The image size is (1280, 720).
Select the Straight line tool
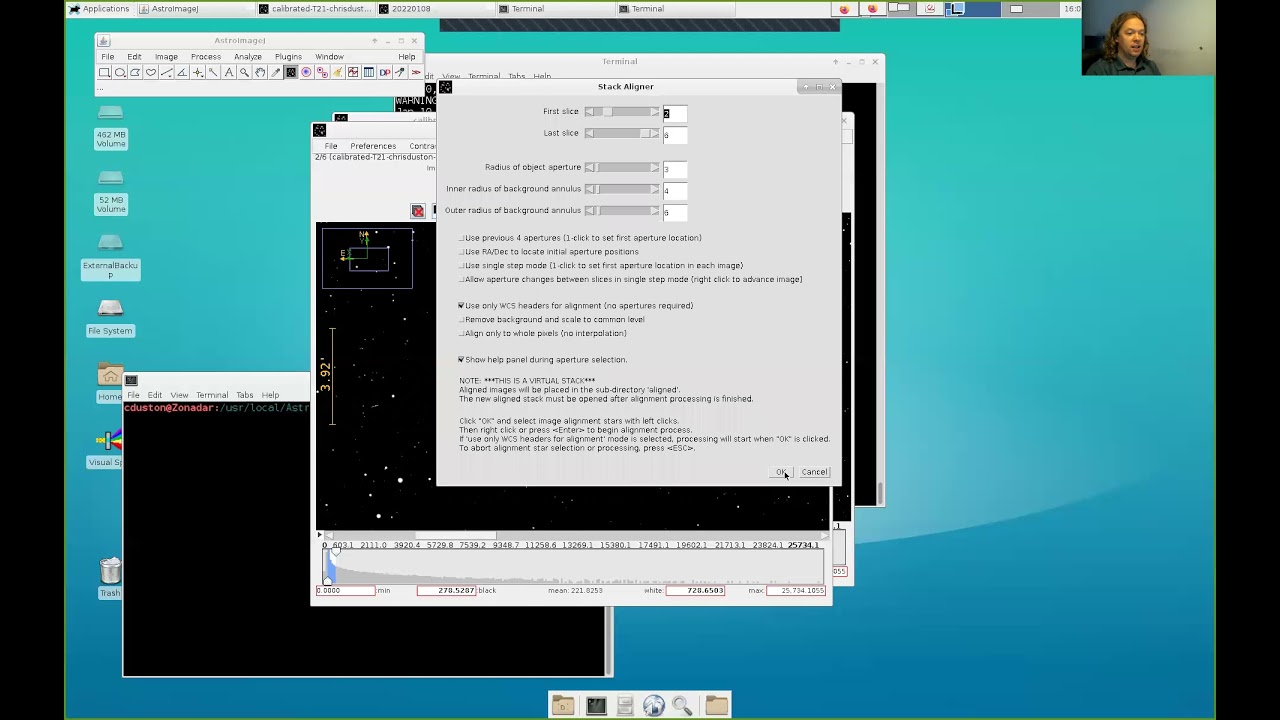[x=167, y=72]
